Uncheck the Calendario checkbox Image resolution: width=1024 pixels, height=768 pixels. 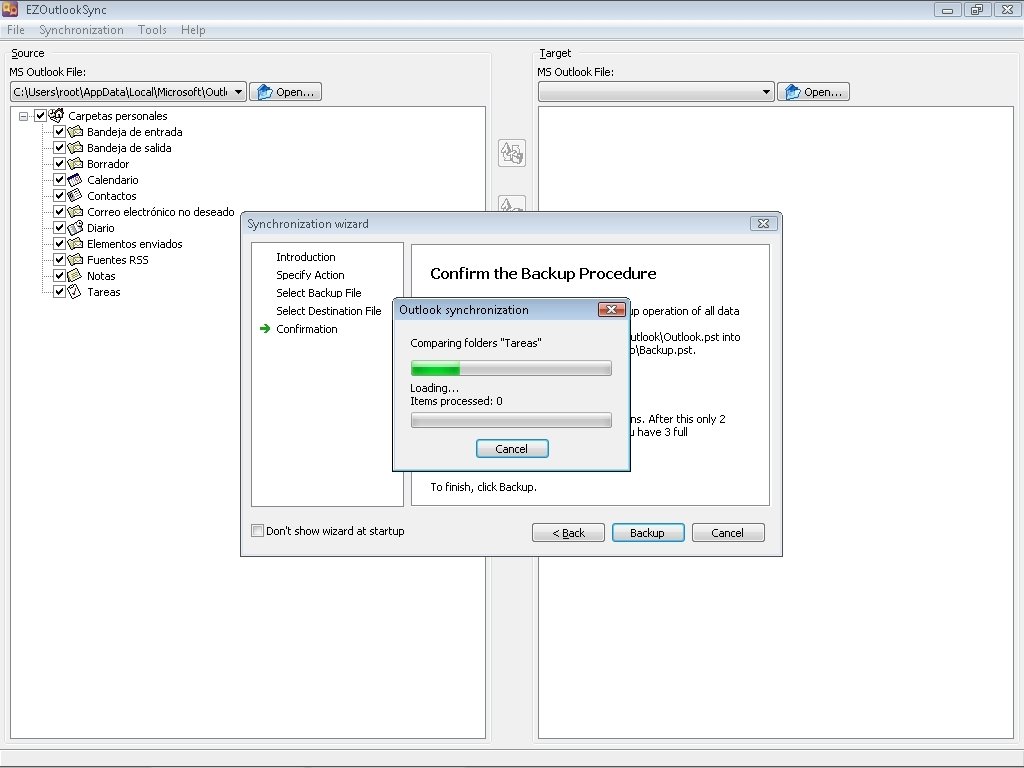pyautogui.click(x=59, y=180)
